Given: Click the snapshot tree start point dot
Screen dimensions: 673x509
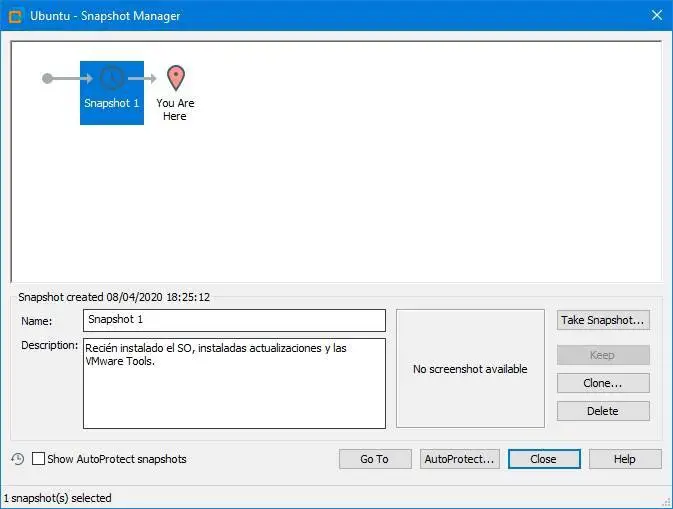Looking at the screenshot, I should (x=47, y=78).
